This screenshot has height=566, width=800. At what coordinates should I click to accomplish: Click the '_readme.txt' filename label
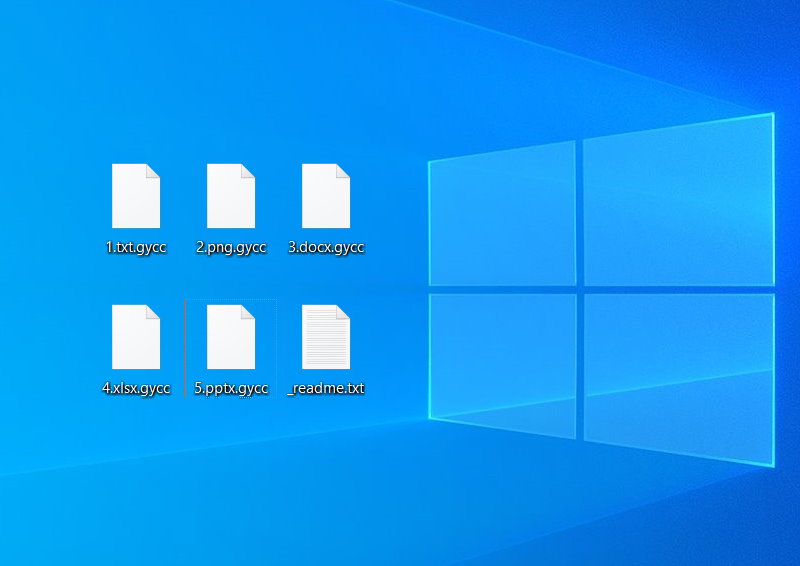click(326, 388)
